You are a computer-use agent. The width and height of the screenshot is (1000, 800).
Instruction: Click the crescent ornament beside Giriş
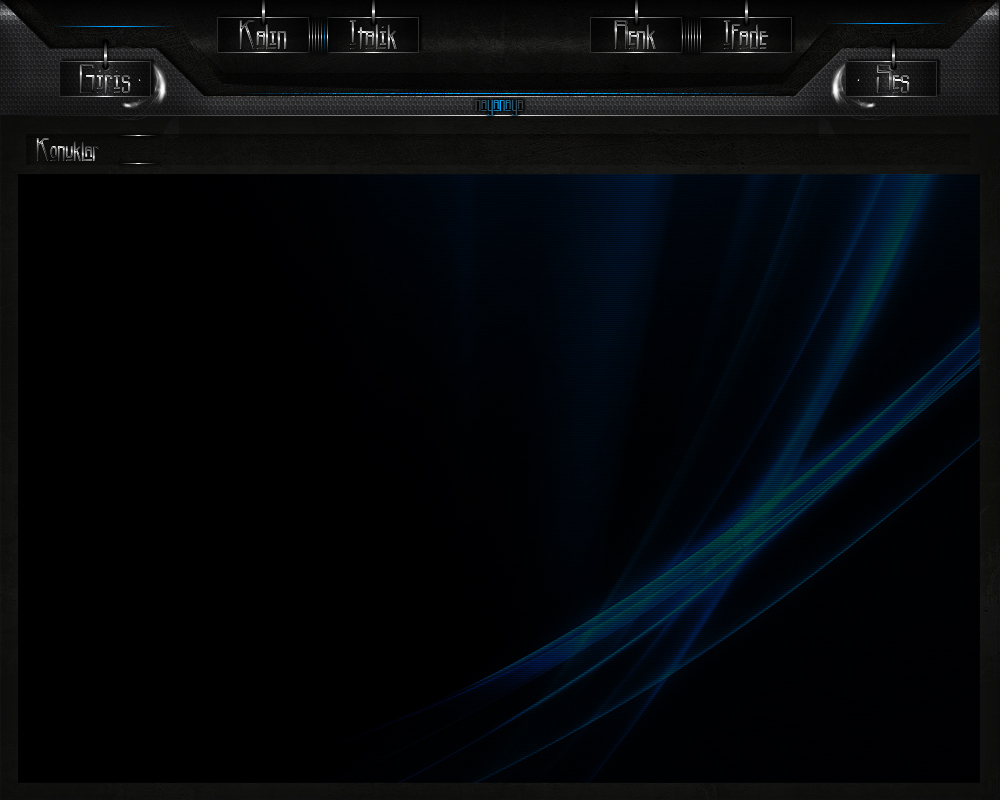158,87
